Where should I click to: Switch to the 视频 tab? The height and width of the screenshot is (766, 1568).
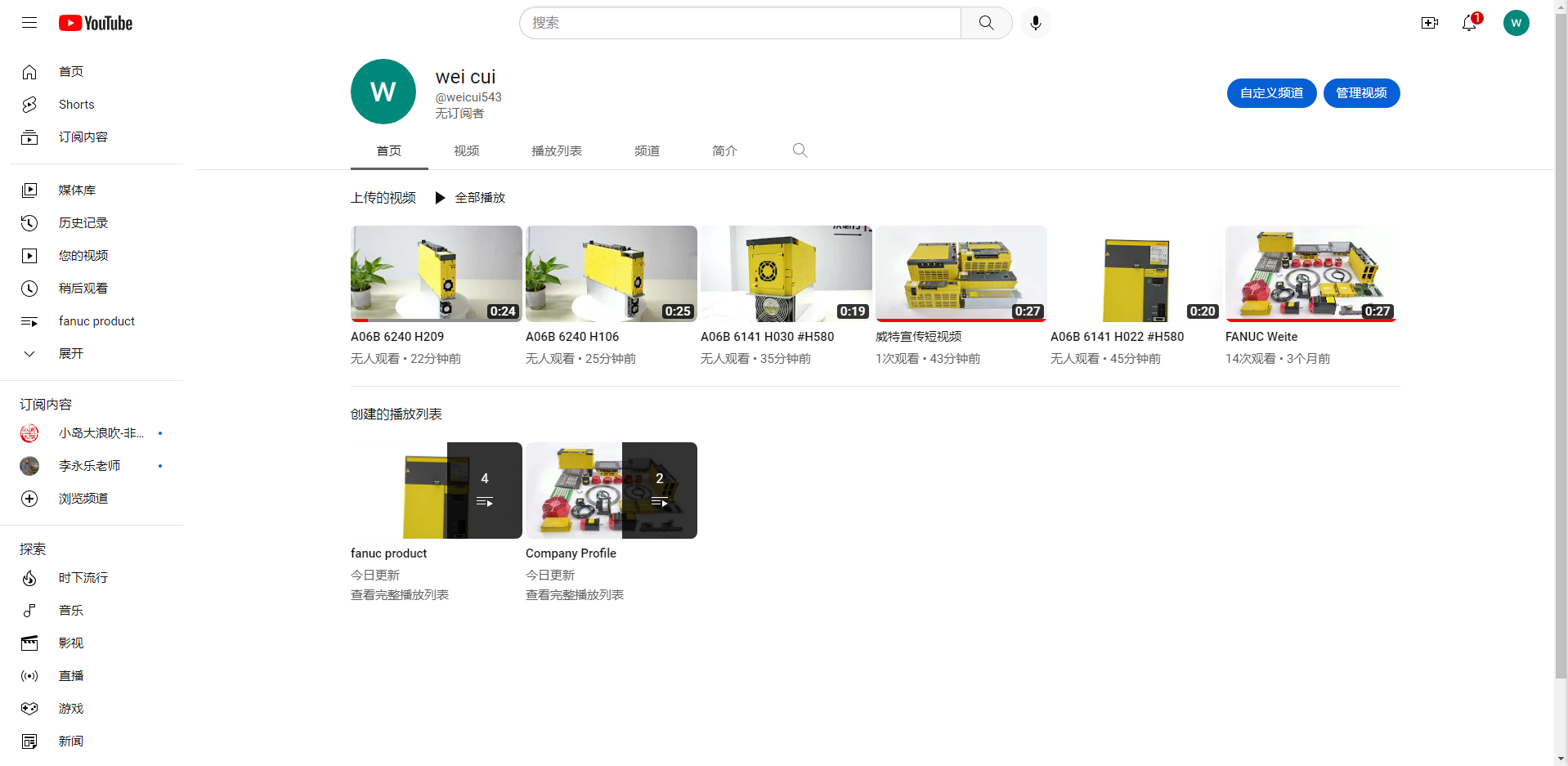[x=466, y=151]
